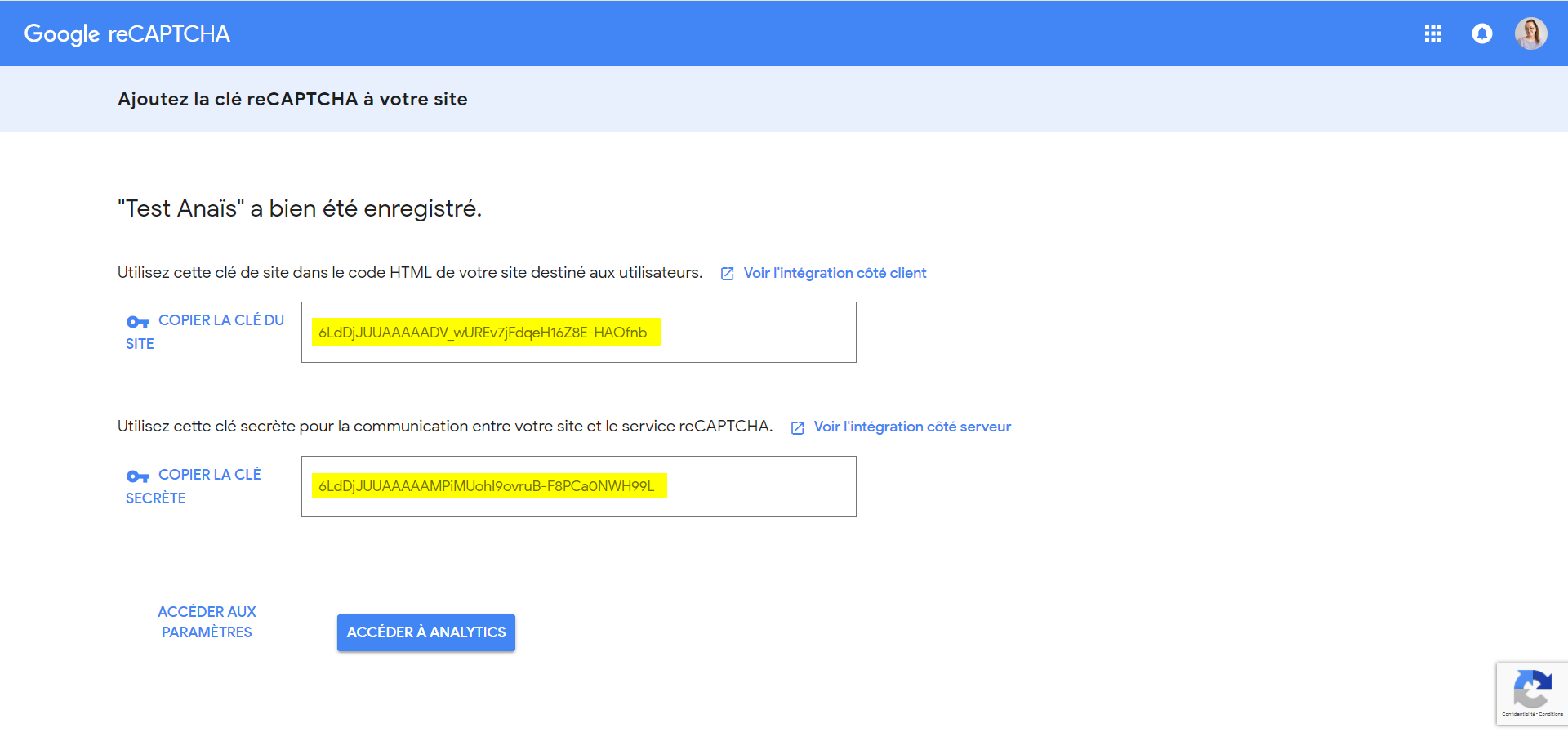Click the text "Test Anaïs" a bien été enregistré.

pos(300,208)
